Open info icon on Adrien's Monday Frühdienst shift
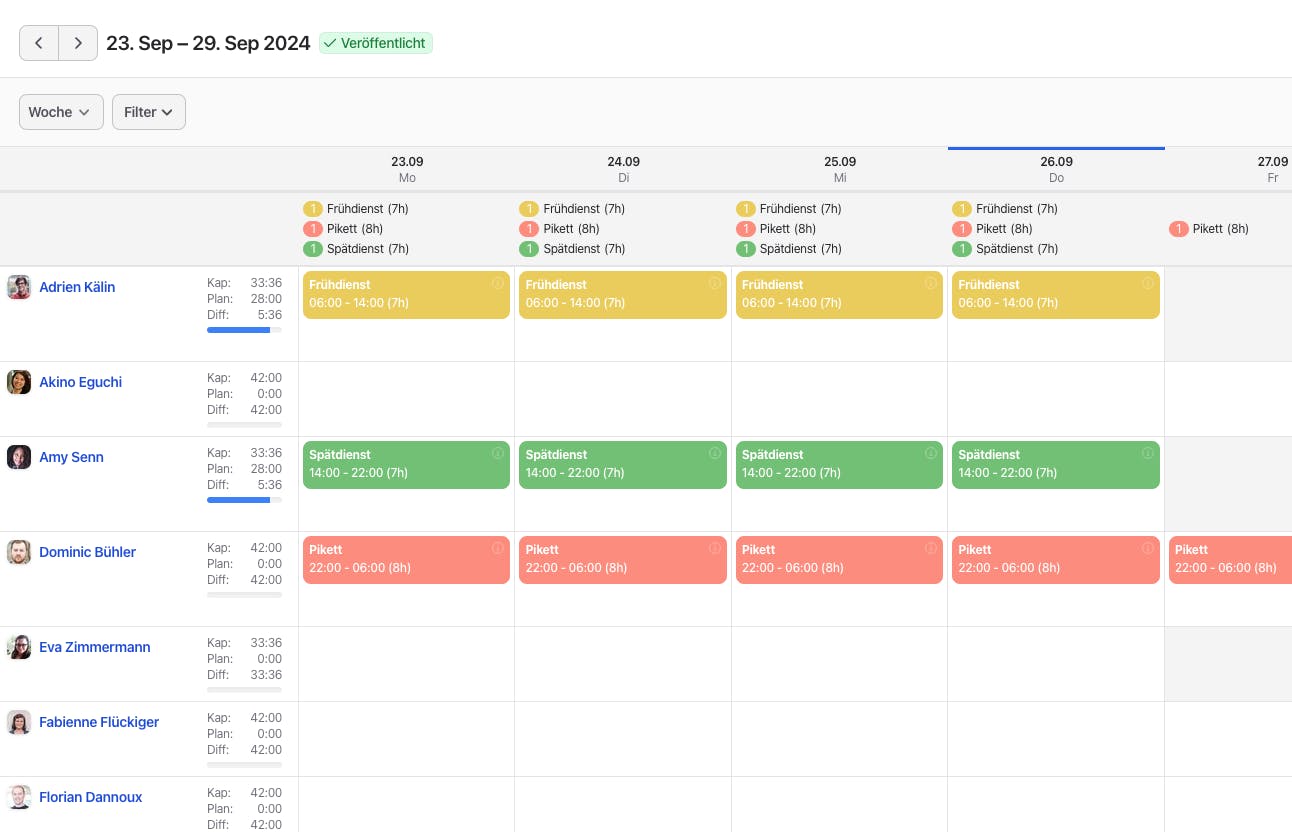 [498, 284]
